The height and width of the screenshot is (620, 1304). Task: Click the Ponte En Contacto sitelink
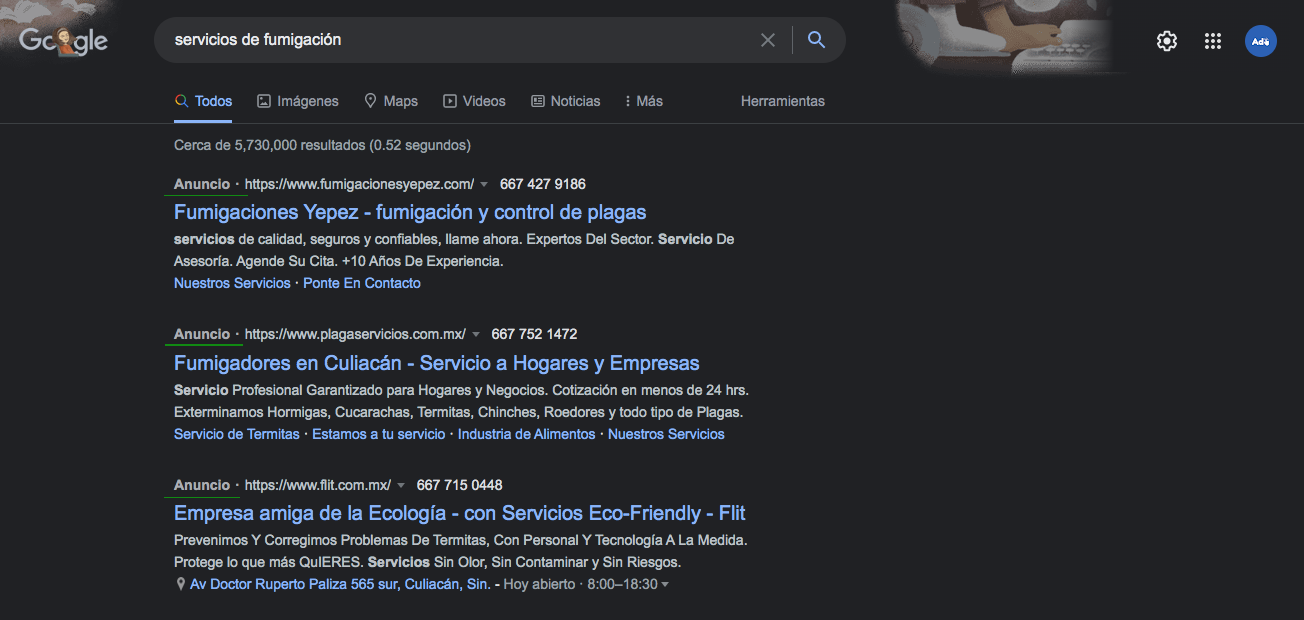coord(362,283)
